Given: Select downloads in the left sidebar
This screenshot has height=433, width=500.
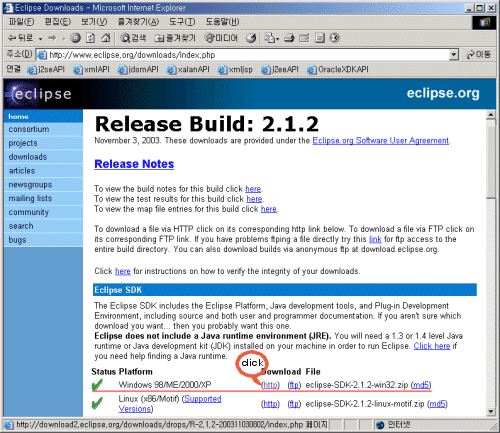Looking at the screenshot, I should [28, 157].
